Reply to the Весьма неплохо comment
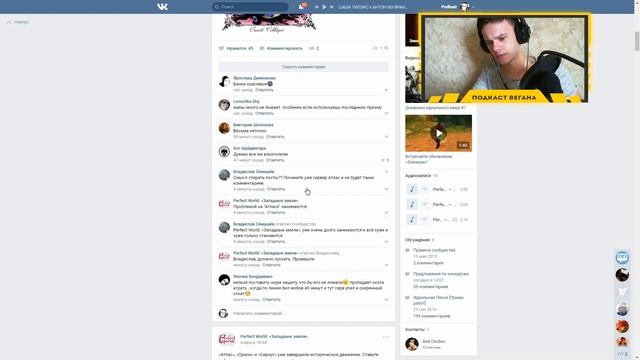 275,137
